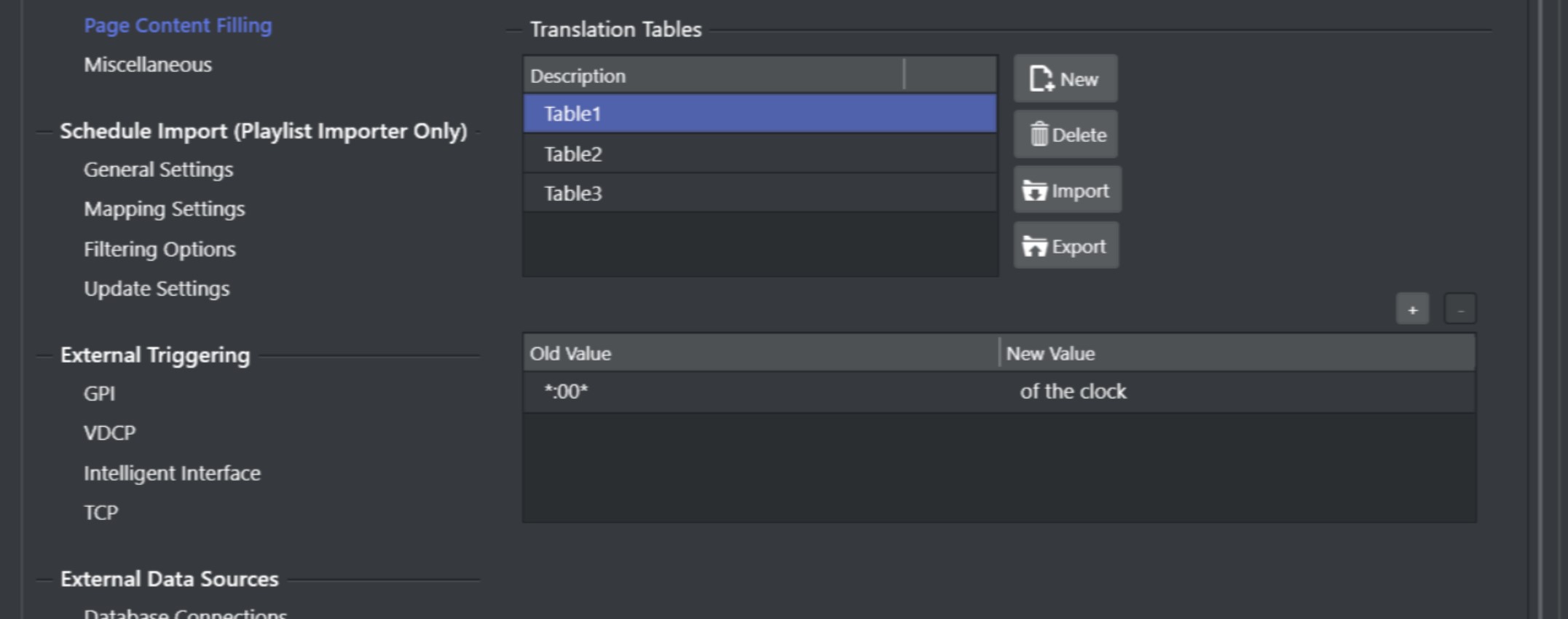Click the Delete trash can icon
1568x619 pixels.
(x=1039, y=135)
